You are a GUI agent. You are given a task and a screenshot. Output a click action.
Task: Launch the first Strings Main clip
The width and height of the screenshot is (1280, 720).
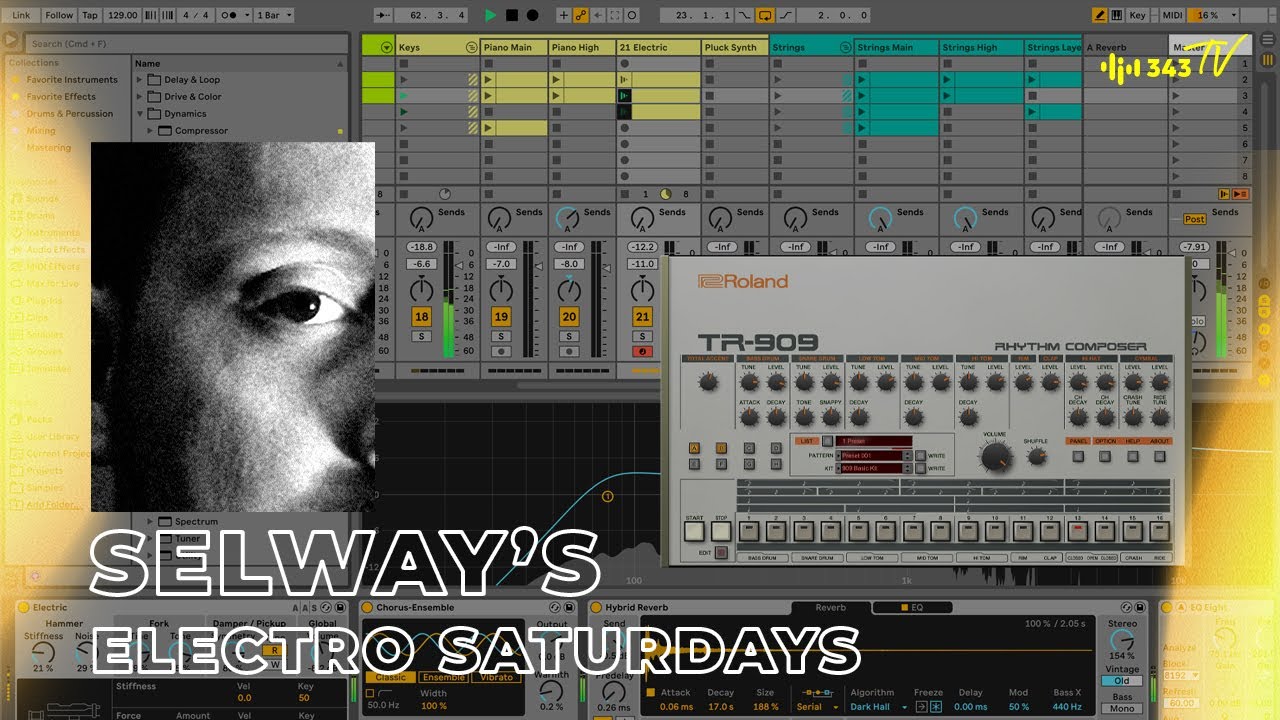pyautogui.click(x=863, y=79)
